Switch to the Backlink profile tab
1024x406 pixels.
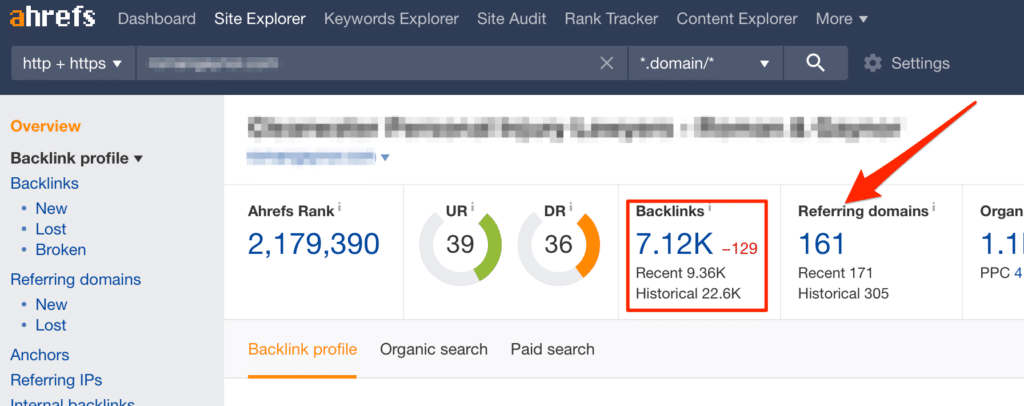point(302,349)
